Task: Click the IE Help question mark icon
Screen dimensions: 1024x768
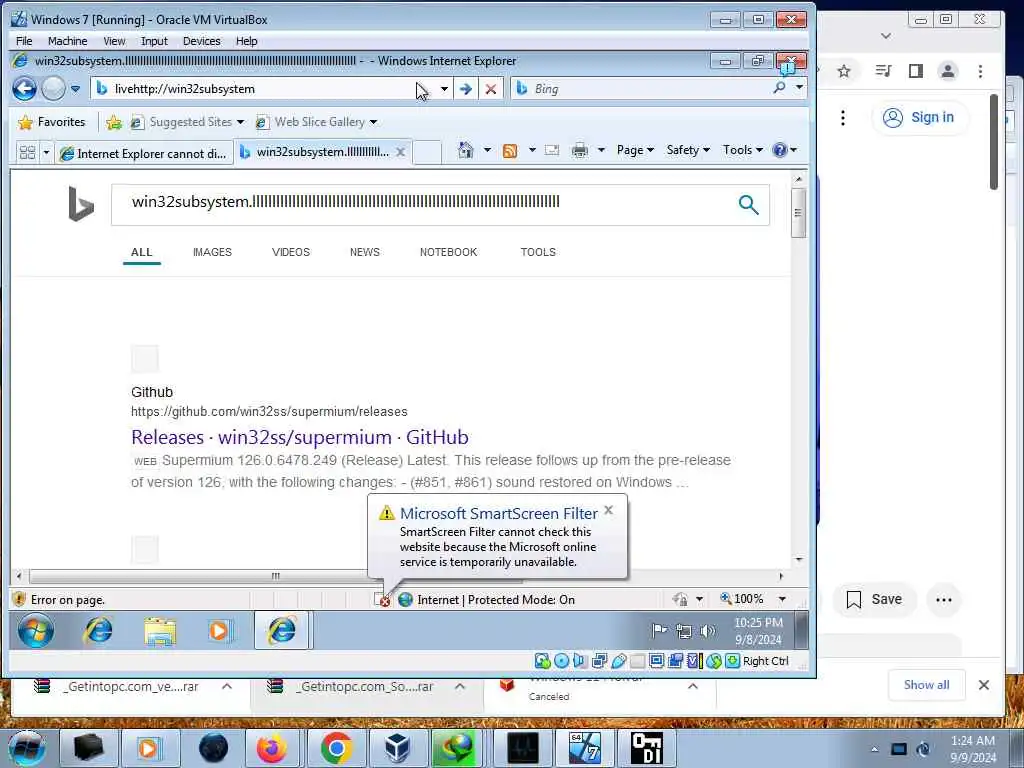Action: tap(779, 150)
